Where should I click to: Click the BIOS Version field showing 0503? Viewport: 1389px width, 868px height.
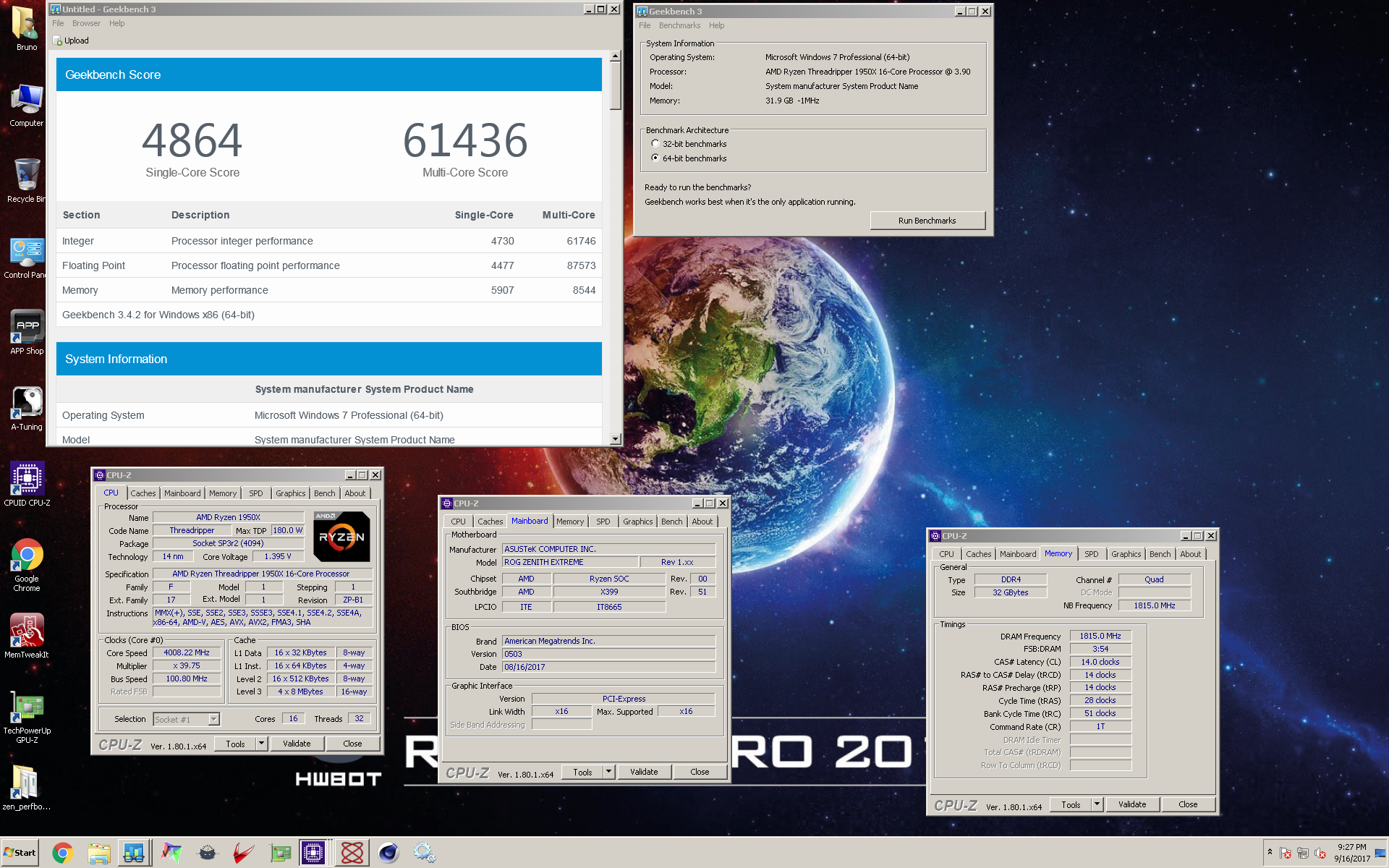click(x=608, y=654)
